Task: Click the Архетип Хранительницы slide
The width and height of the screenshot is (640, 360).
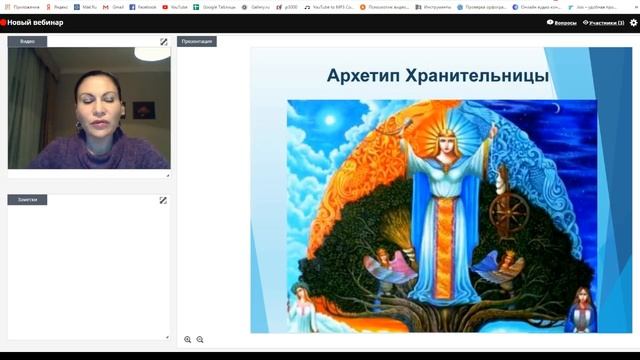Action: coord(441,190)
